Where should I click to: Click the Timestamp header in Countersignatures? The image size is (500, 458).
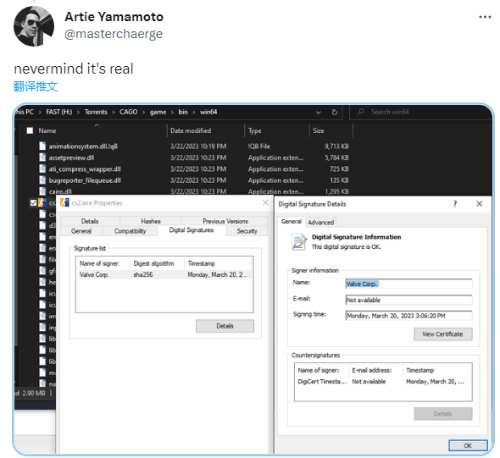pos(420,370)
